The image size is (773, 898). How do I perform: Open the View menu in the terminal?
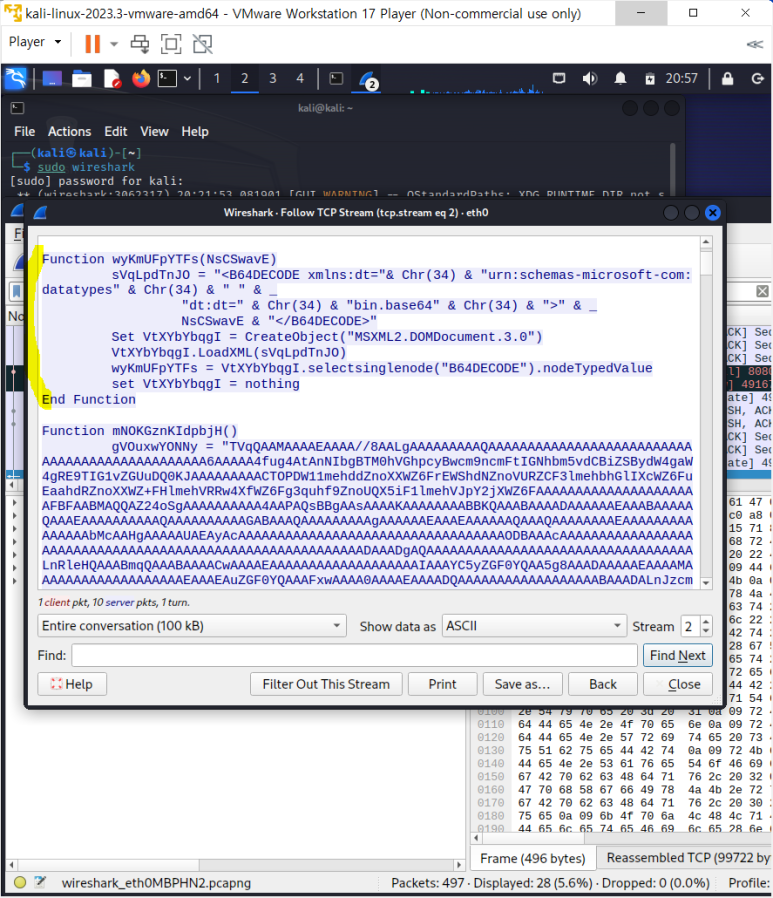click(x=154, y=132)
